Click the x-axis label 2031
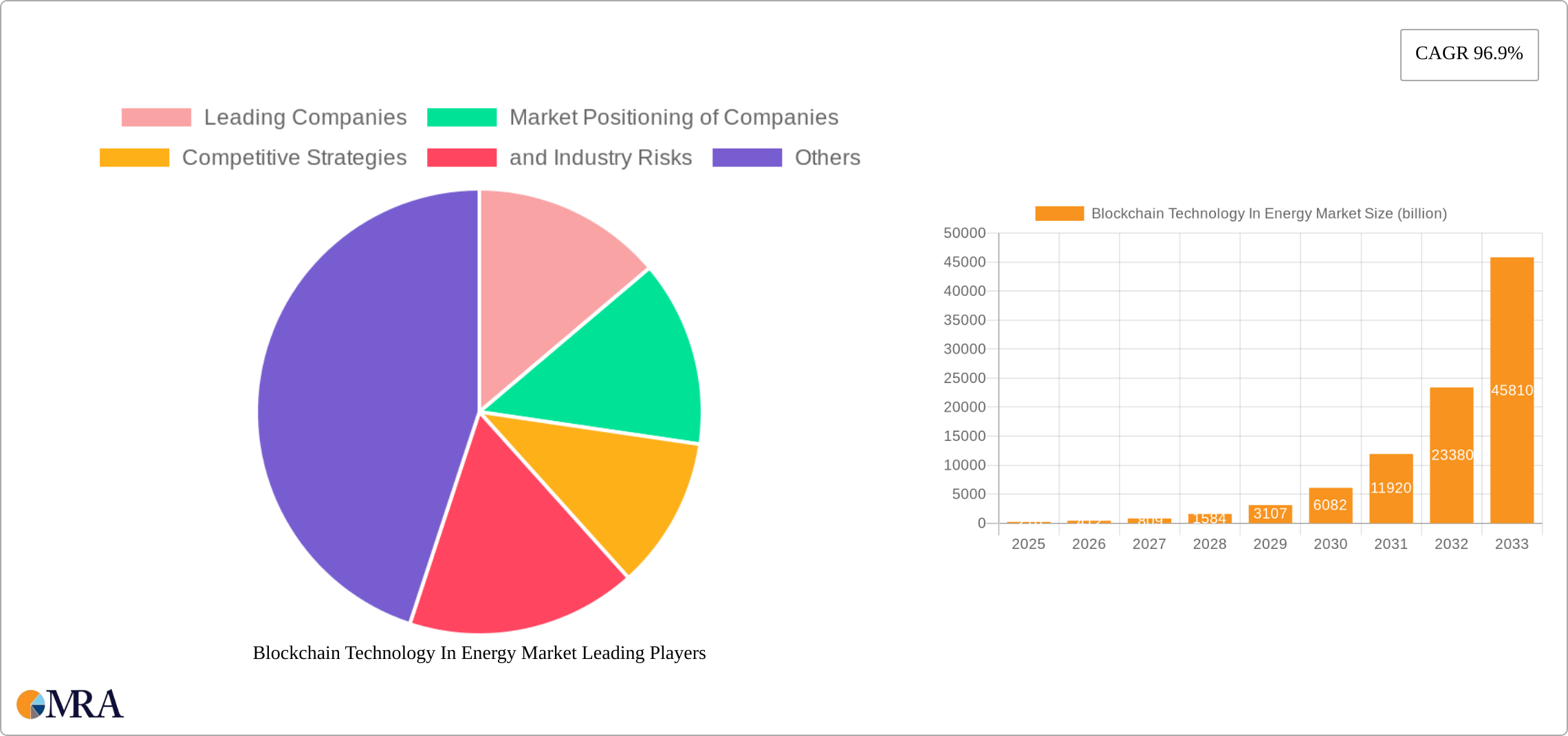This screenshot has width=1568, height=736. [1391, 544]
